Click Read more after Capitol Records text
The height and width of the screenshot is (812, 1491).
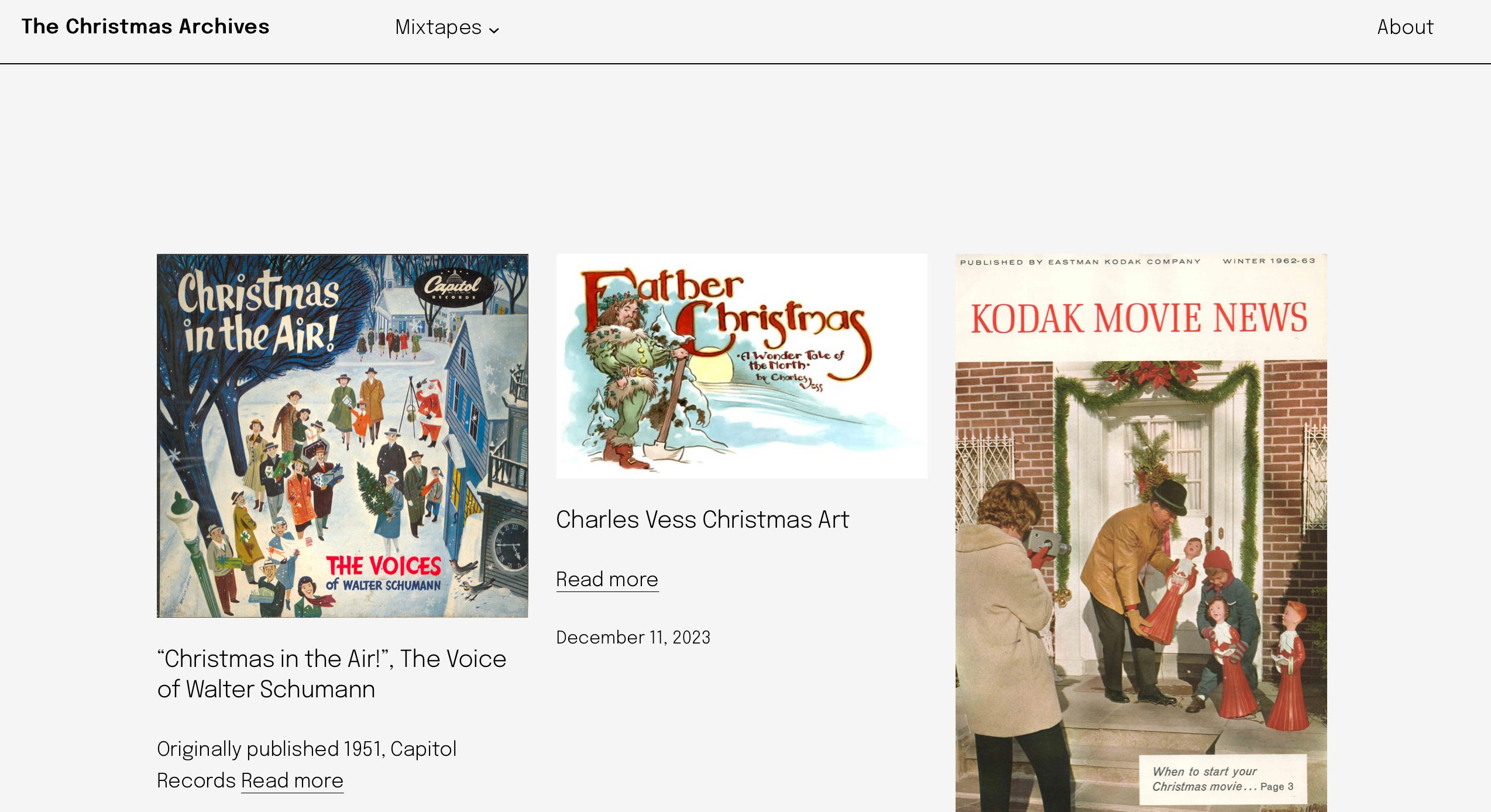click(292, 780)
